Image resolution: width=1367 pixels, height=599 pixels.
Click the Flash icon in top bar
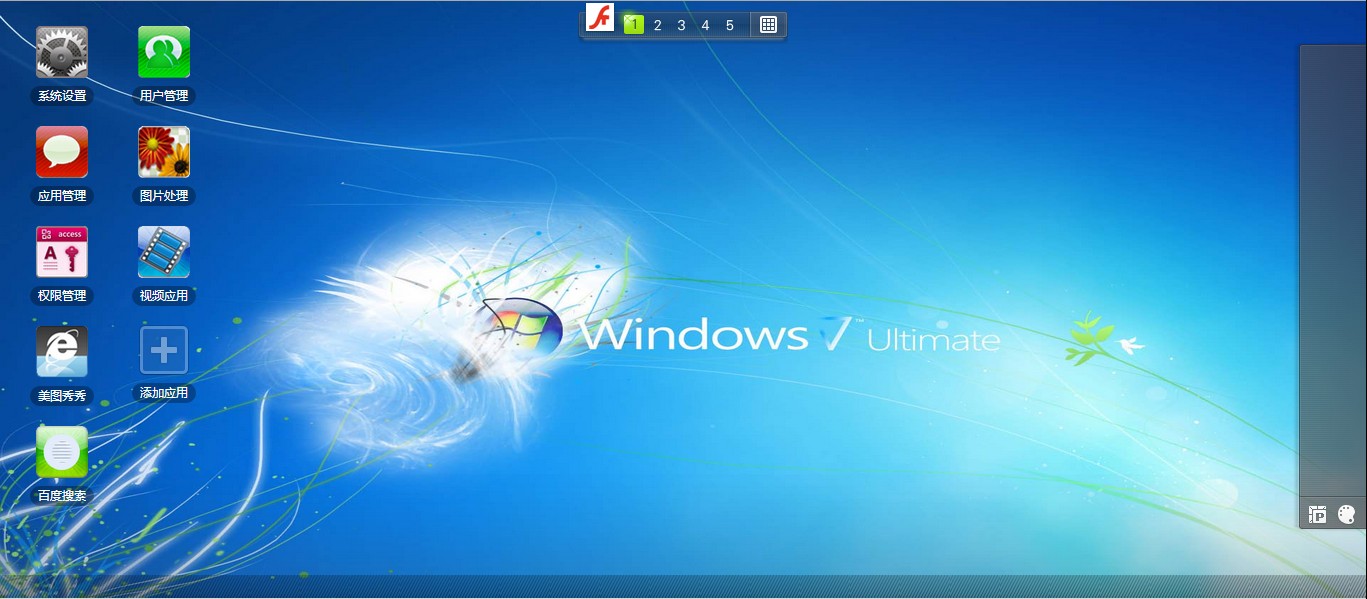(x=599, y=18)
